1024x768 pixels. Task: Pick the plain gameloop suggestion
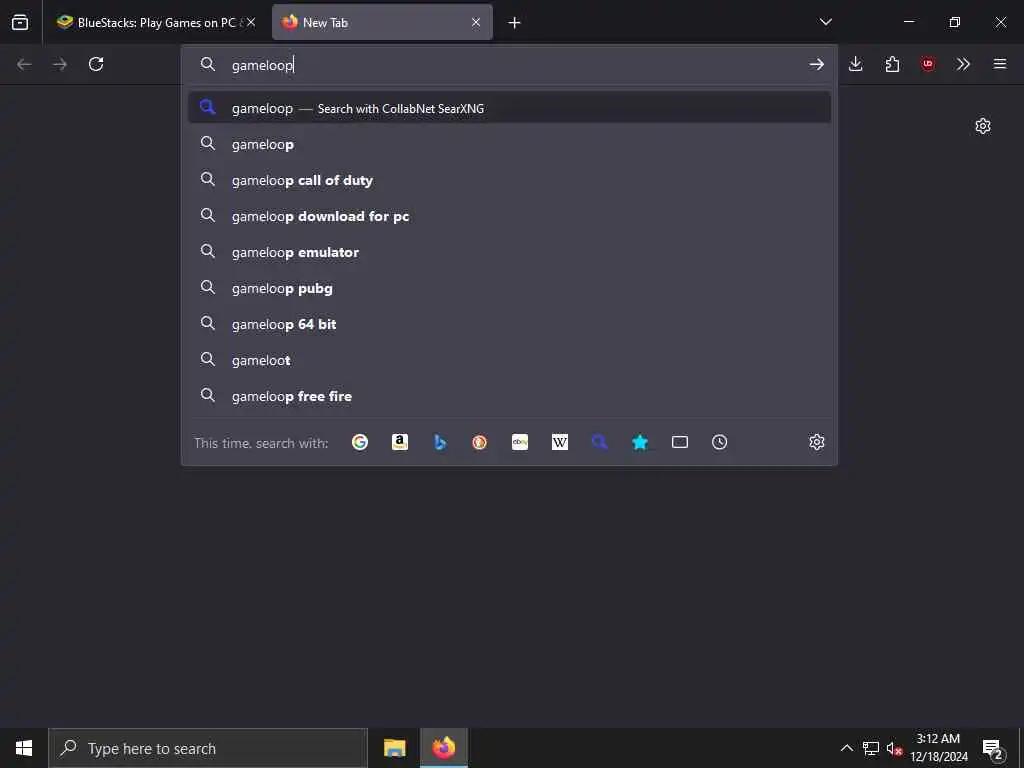coord(509,144)
